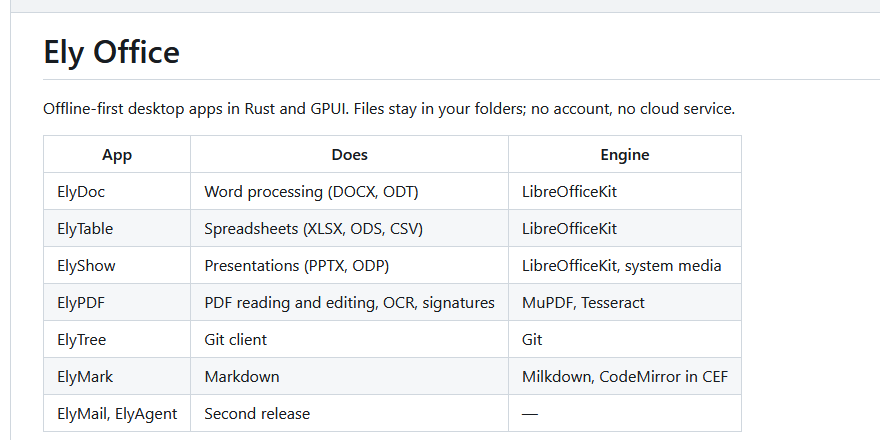This screenshot has width=880, height=440.
Task: Select the ElyMail, ElyAgent cell
Action: 117,414
